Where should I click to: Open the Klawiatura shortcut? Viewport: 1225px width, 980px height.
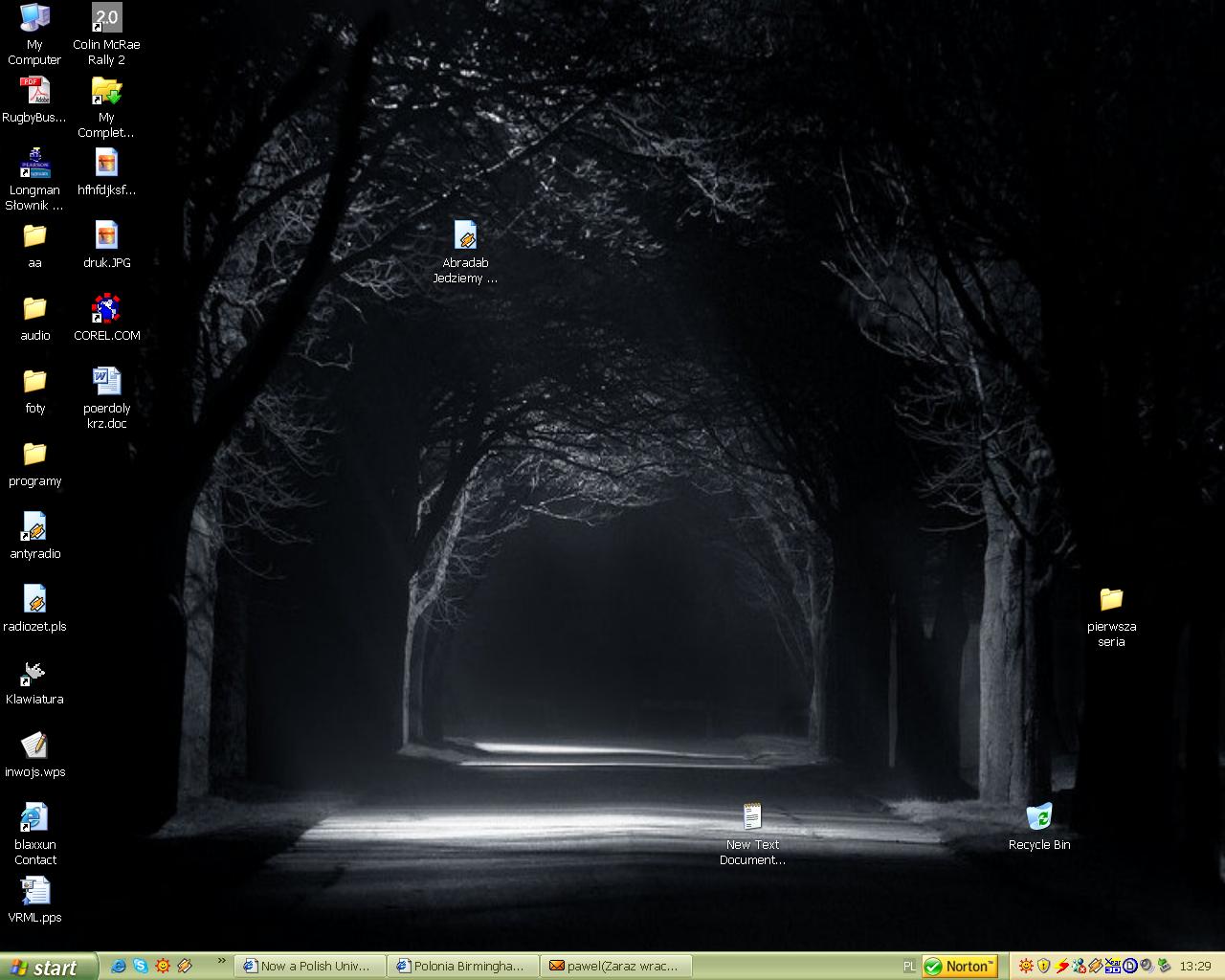click(x=34, y=674)
